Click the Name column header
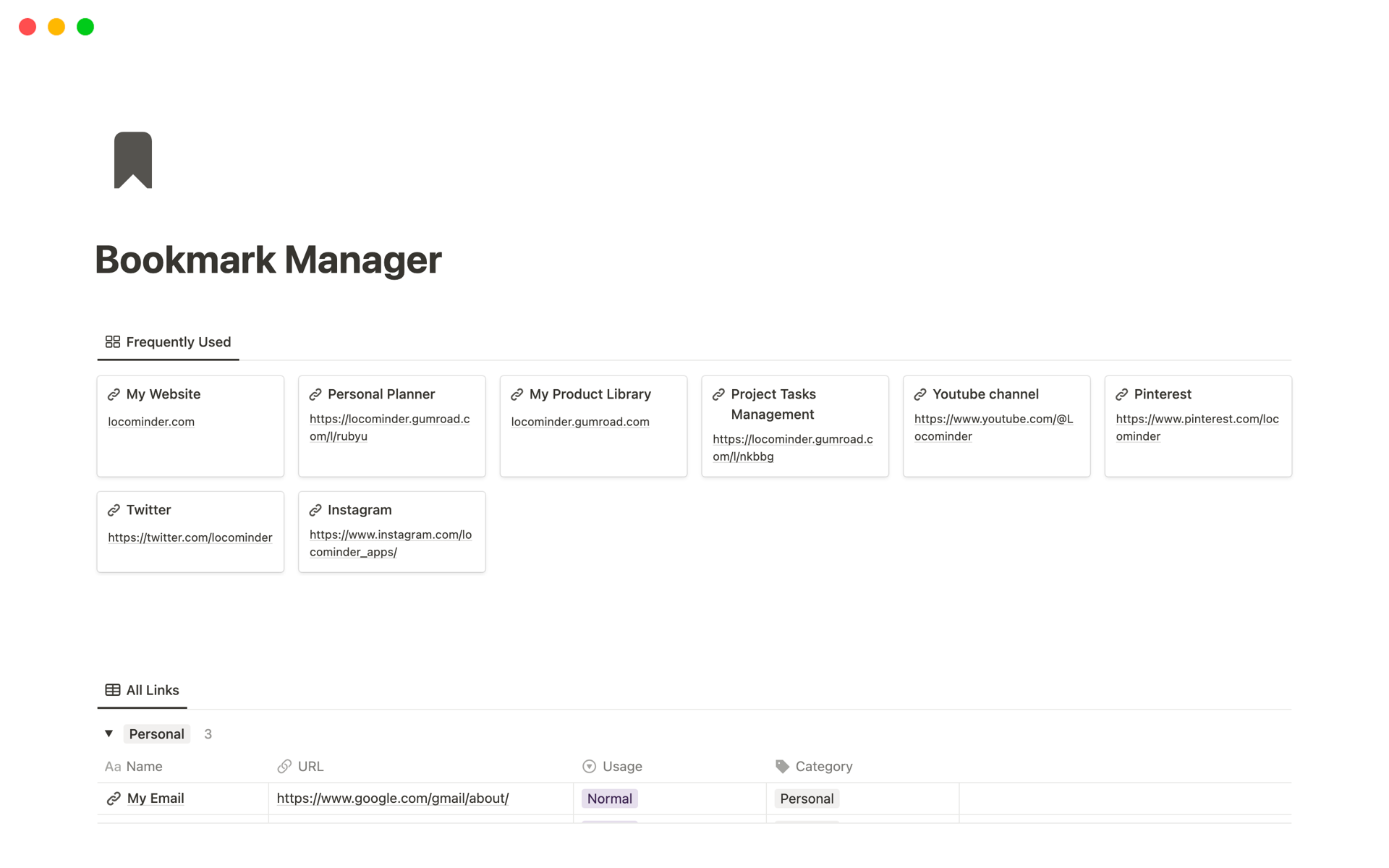This screenshot has width=1389, height=868. [x=143, y=766]
